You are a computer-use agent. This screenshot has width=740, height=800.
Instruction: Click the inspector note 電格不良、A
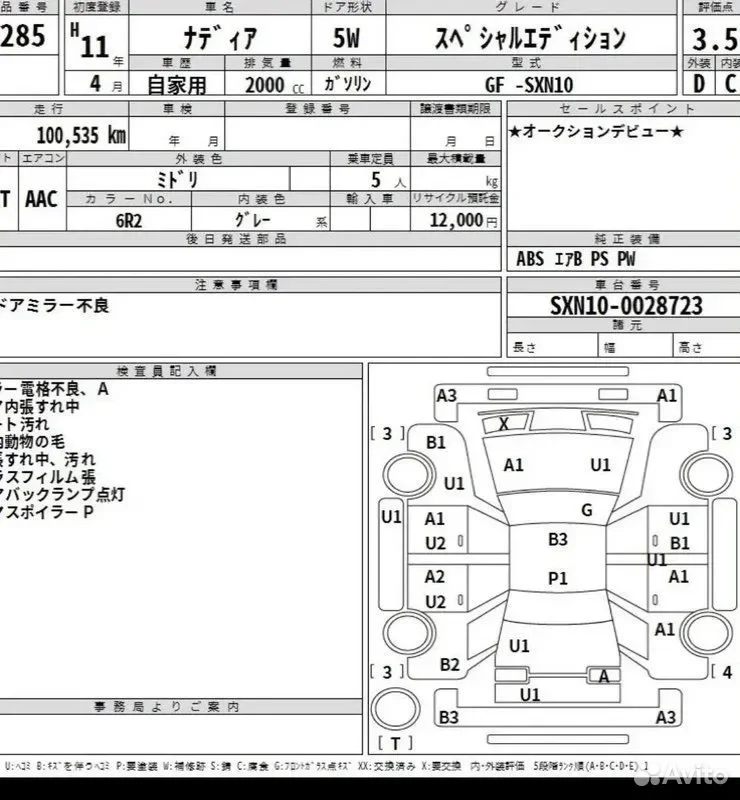(64, 389)
